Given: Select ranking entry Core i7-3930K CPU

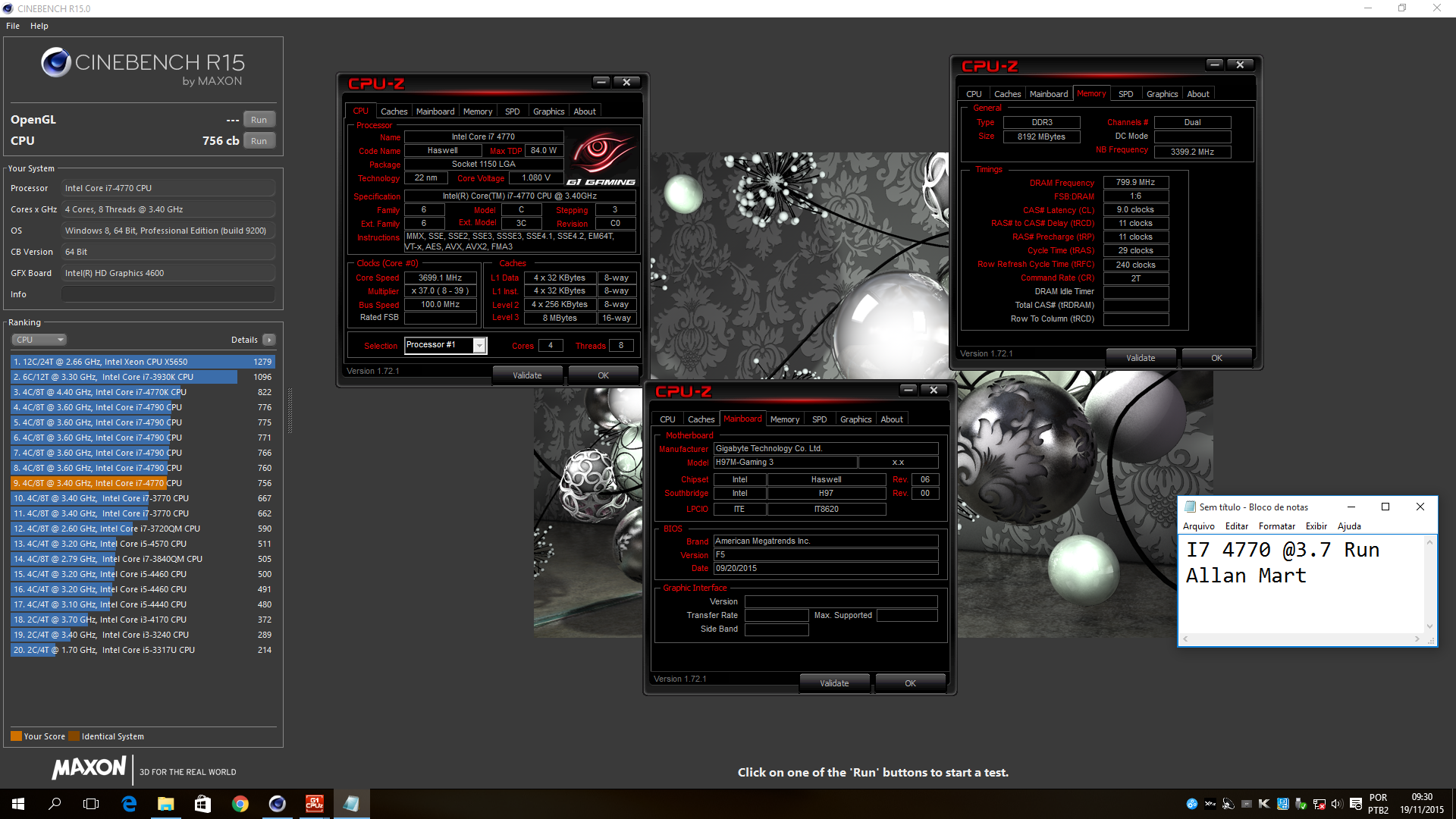Looking at the screenshot, I should click(x=143, y=377).
